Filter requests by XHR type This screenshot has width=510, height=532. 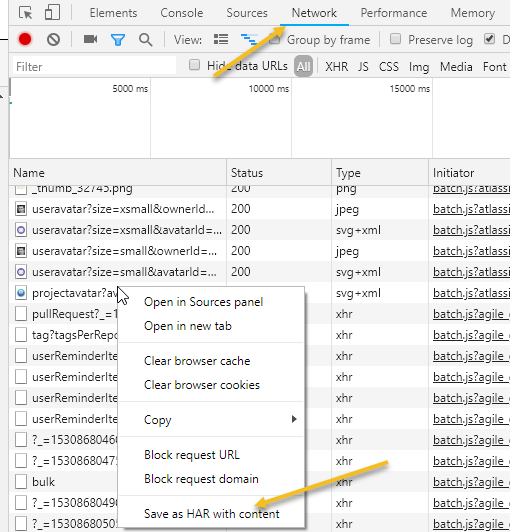click(x=337, y=66)
